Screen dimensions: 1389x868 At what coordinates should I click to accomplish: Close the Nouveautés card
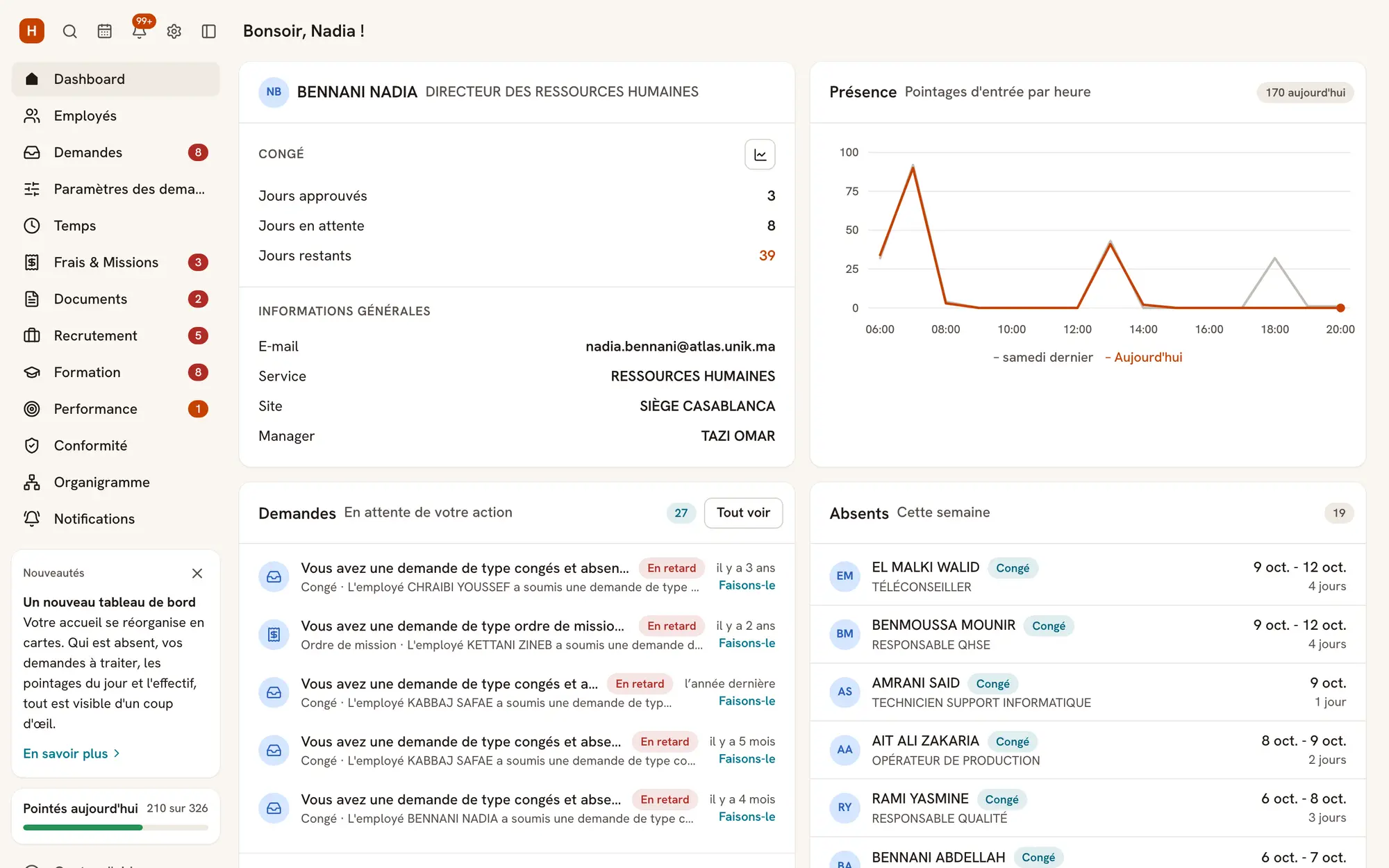[197, 573]
